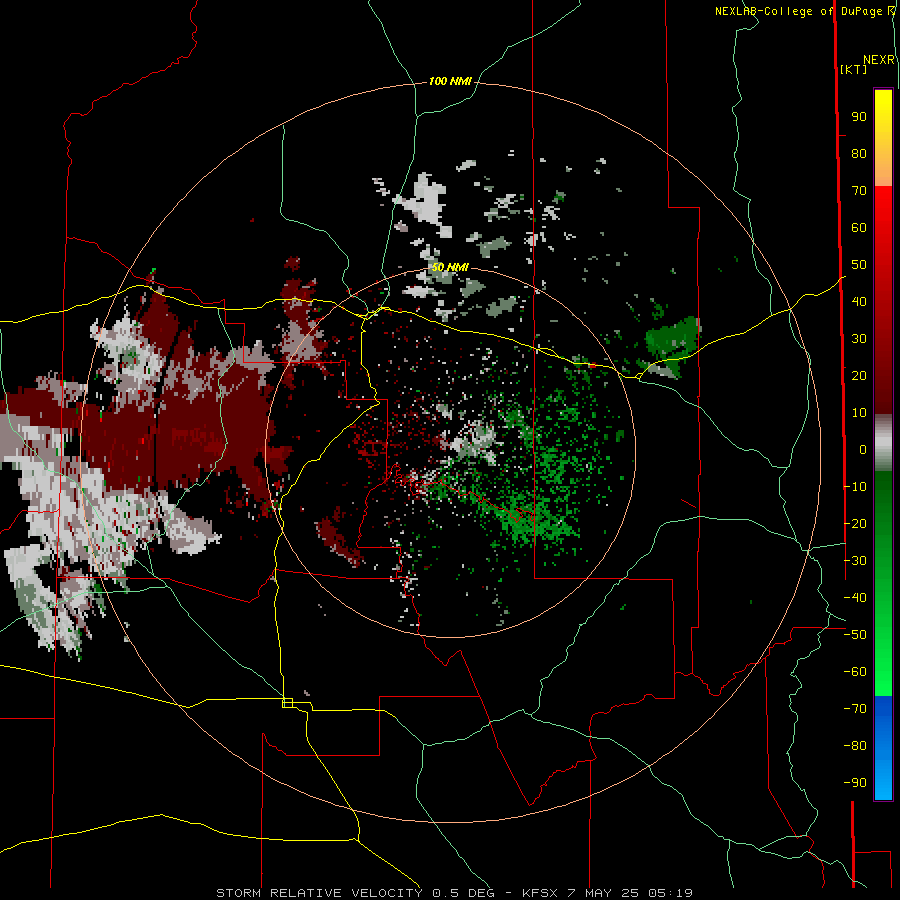Select the 50 value on velocity scale
Image resolution: width=900 pixels, height=900 pixels.
point(859,265)
